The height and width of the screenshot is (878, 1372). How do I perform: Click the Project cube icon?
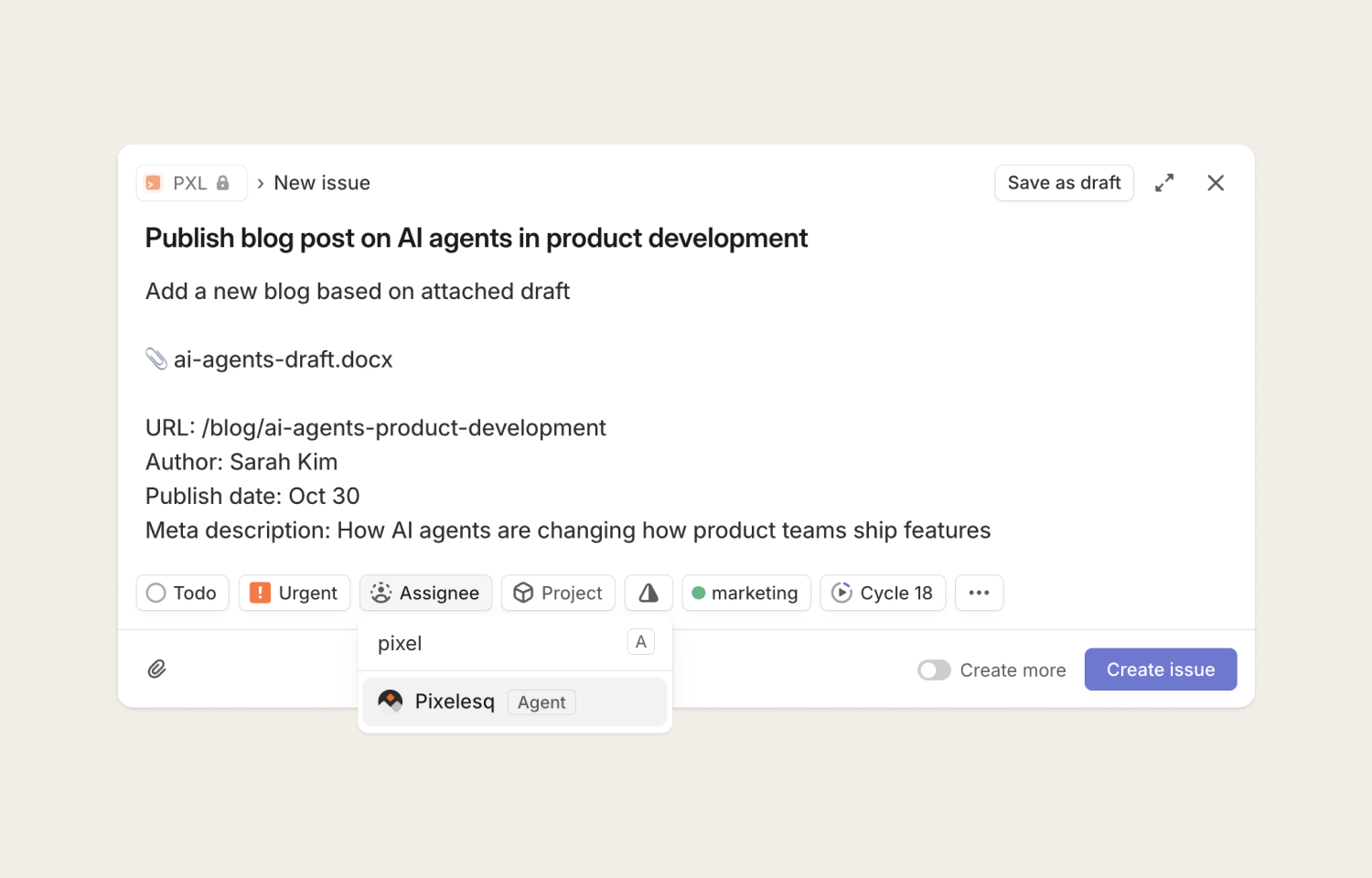pyautogui.click(x=523, y=593)
